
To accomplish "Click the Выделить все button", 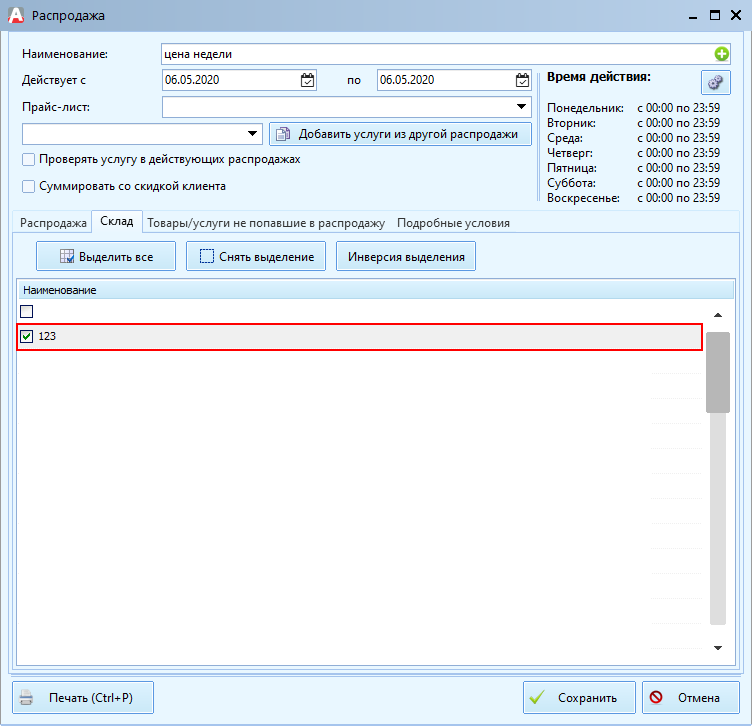I will (x=106, y=257).
